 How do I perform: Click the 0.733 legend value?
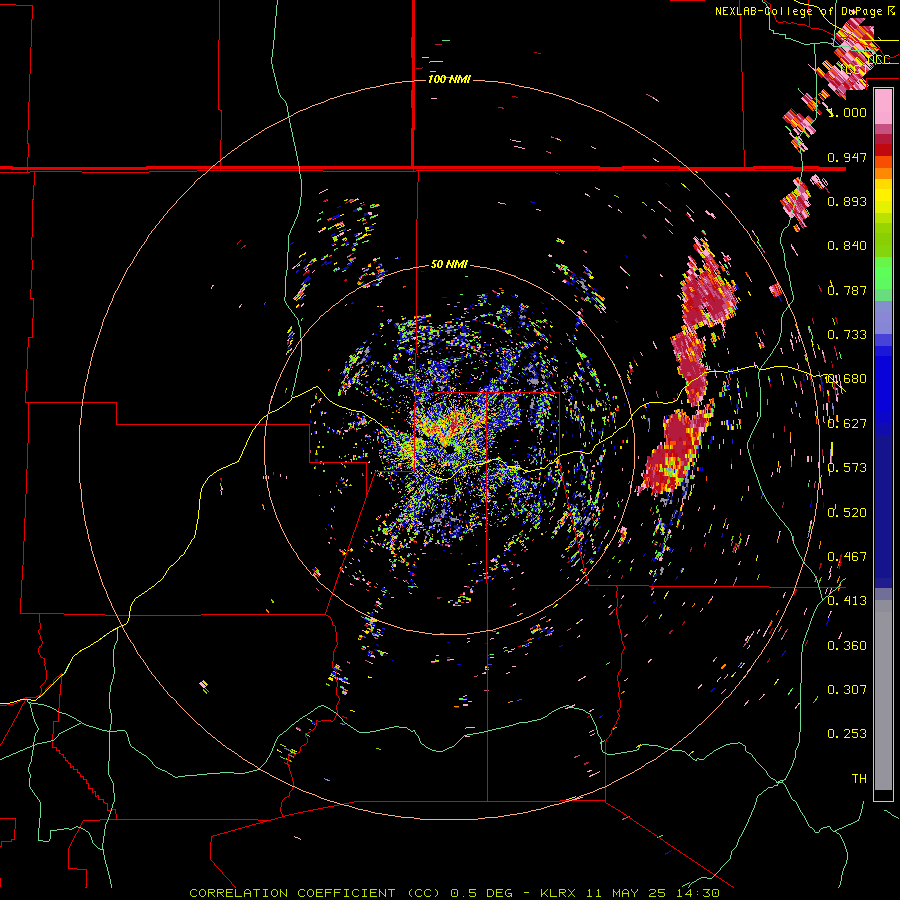click(x=847, y=334)
